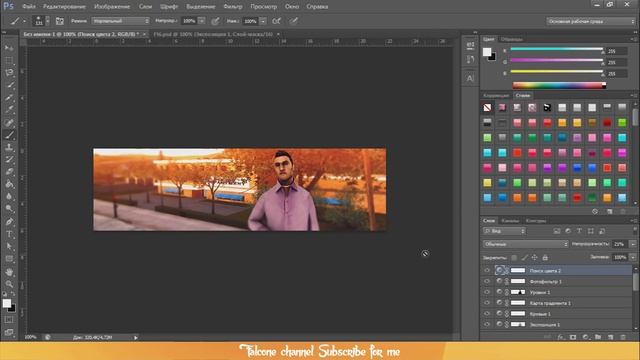Select the Rectangle shape tool
The width and height of the screenshot is (640, 360).
9,259
